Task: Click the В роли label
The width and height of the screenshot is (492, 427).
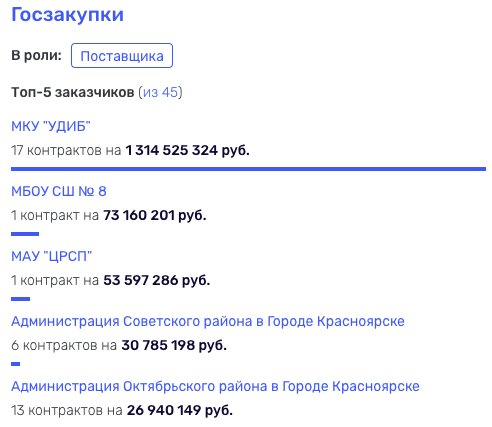Action: [x=37, y=55]
